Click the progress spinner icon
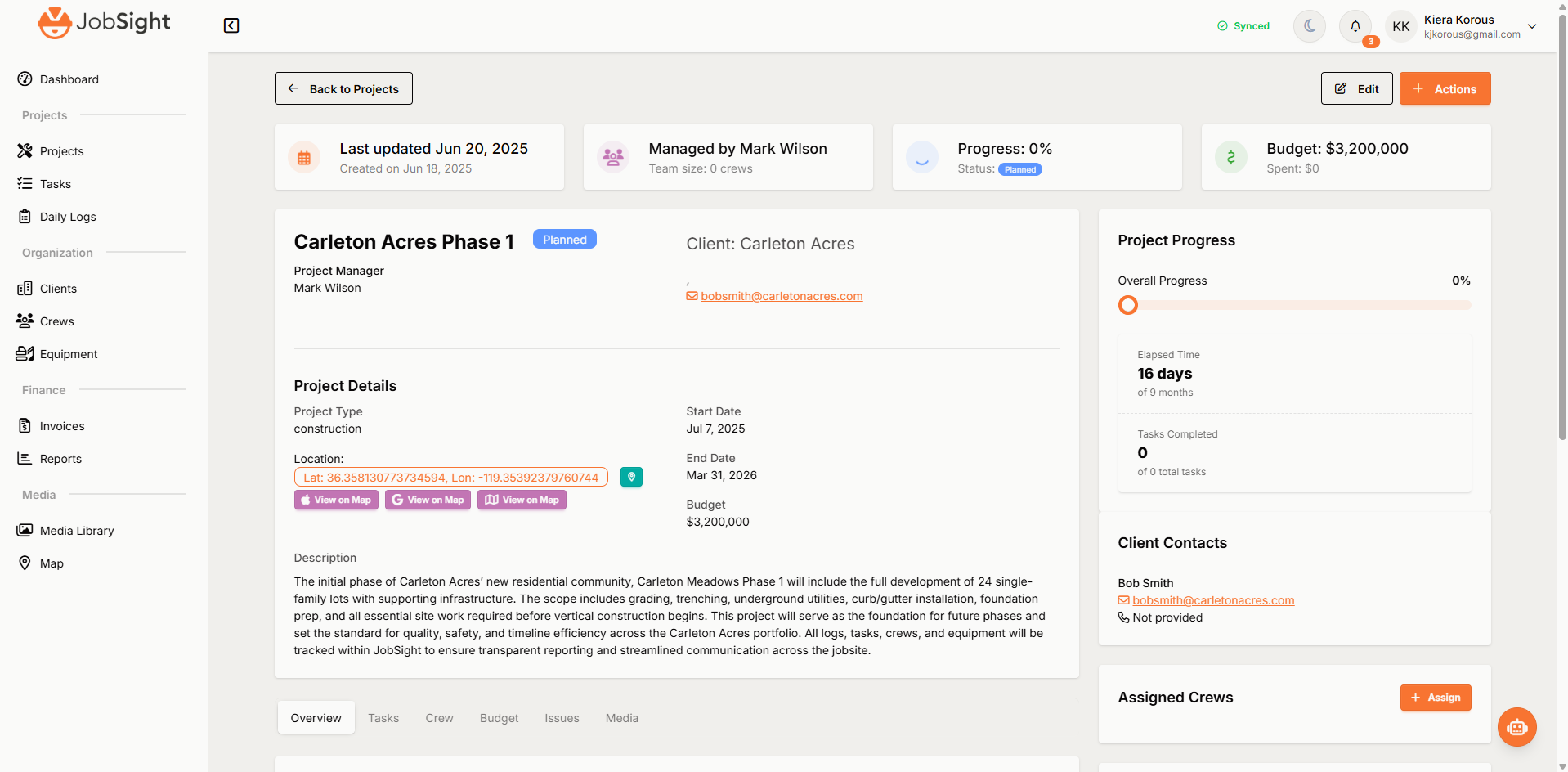 pos(922,157)
